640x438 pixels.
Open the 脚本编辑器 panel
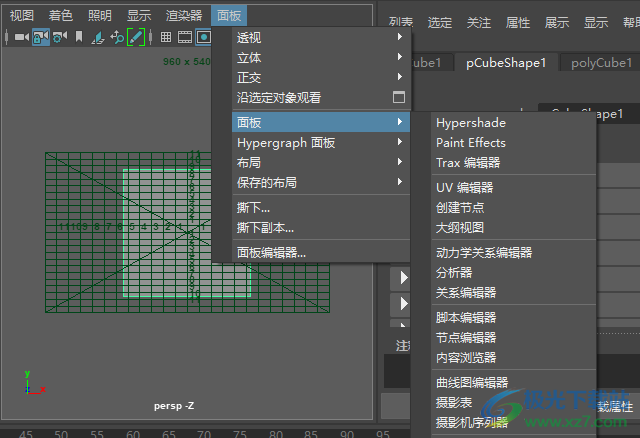(x=513, y=318)
